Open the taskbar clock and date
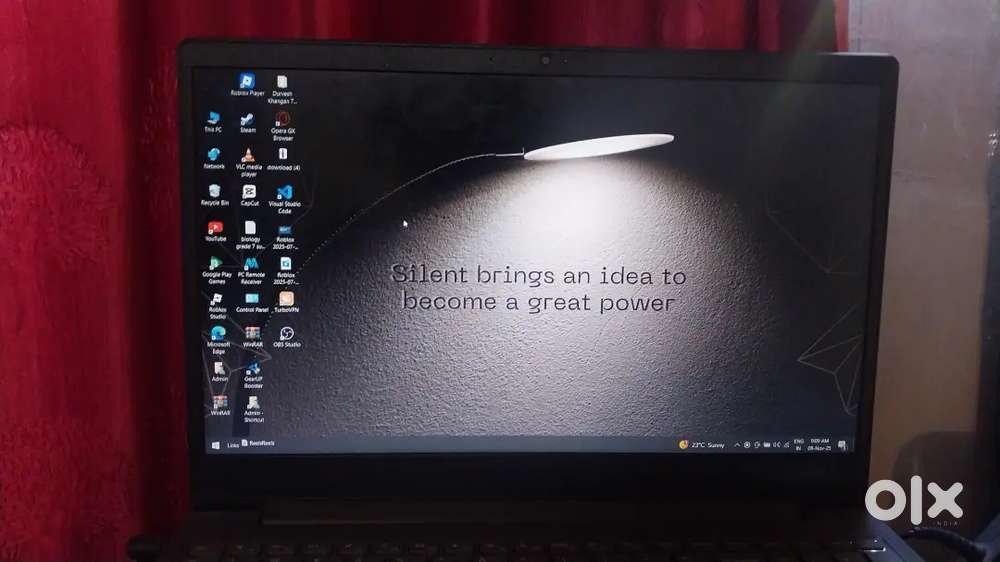 [x=820, y=445]
